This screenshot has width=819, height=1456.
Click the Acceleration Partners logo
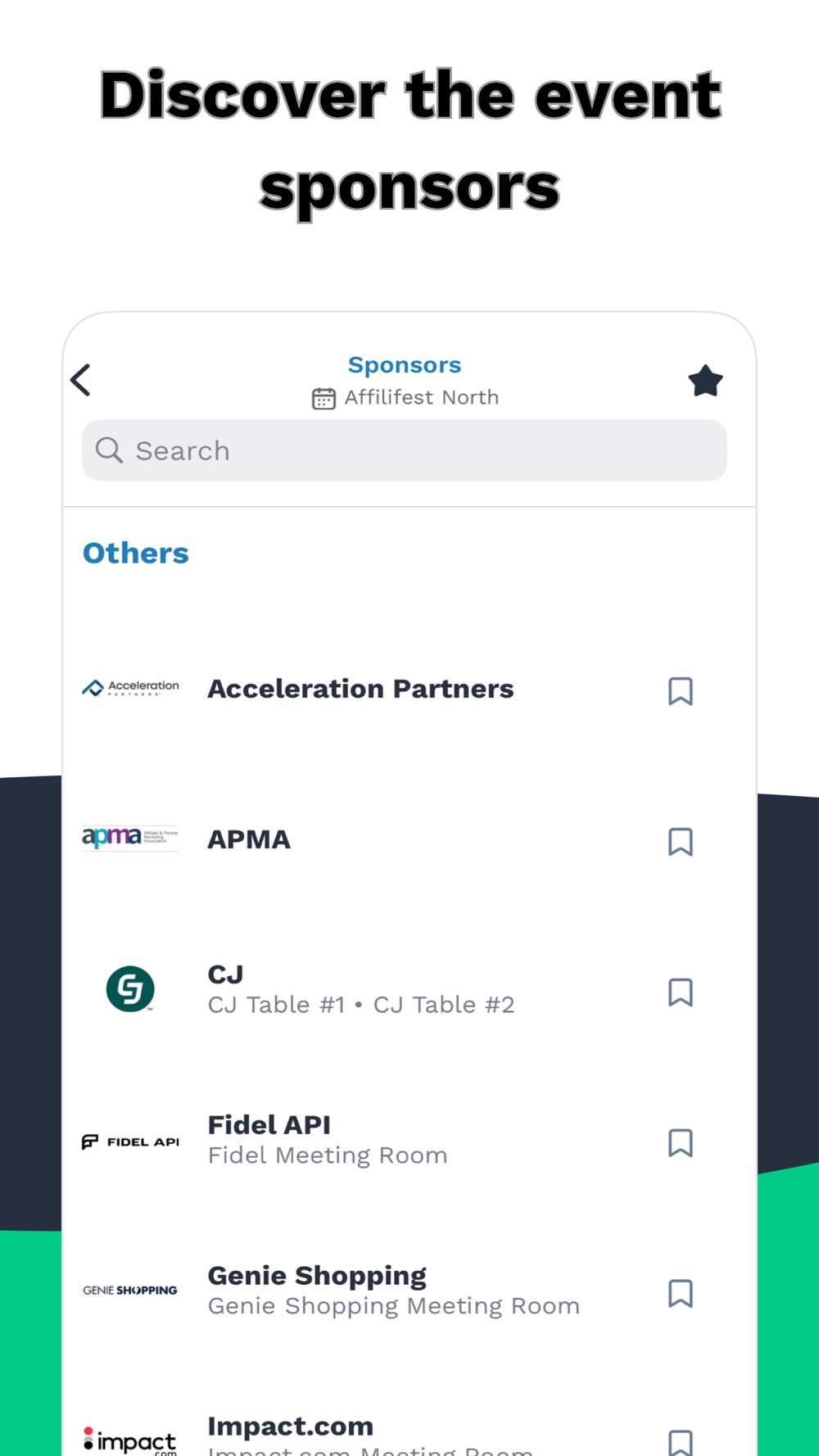pyautogui.click(x=130, y=689)
